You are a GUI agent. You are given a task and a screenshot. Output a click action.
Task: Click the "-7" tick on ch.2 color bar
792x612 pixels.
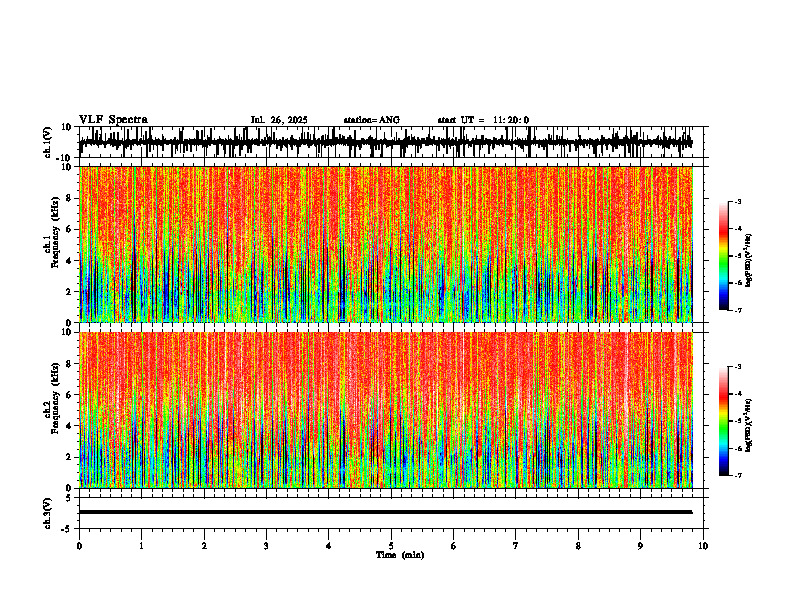coord(738,476)
